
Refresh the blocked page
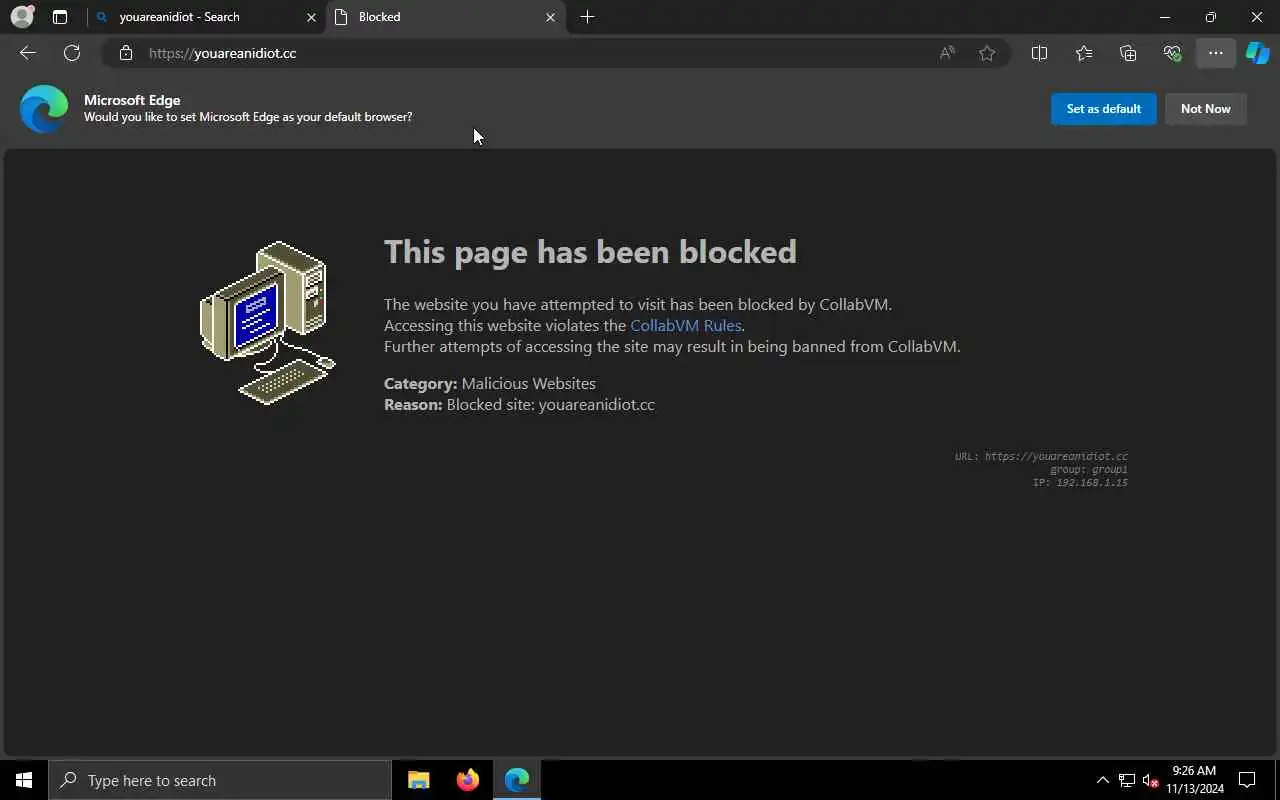72,53
